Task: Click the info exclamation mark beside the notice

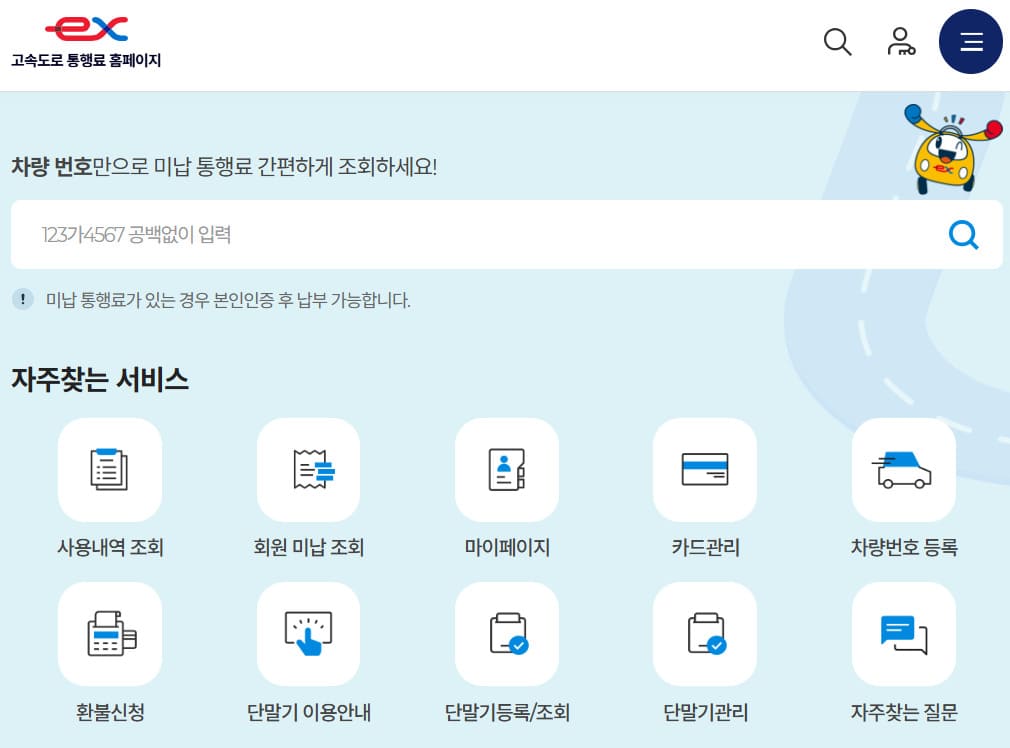Action: pos(22,299)
